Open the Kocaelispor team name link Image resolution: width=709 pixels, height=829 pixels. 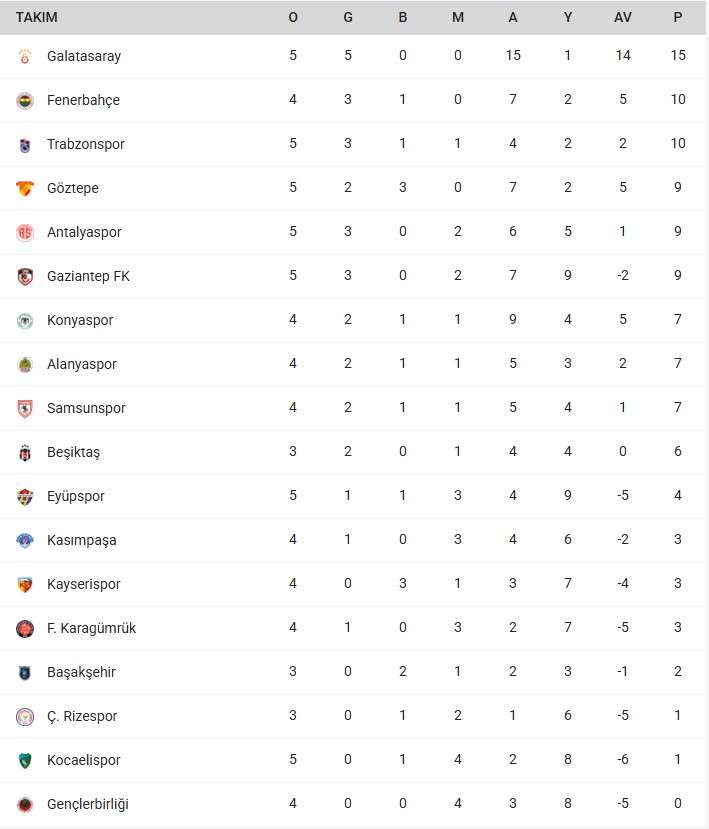[84, 760]
